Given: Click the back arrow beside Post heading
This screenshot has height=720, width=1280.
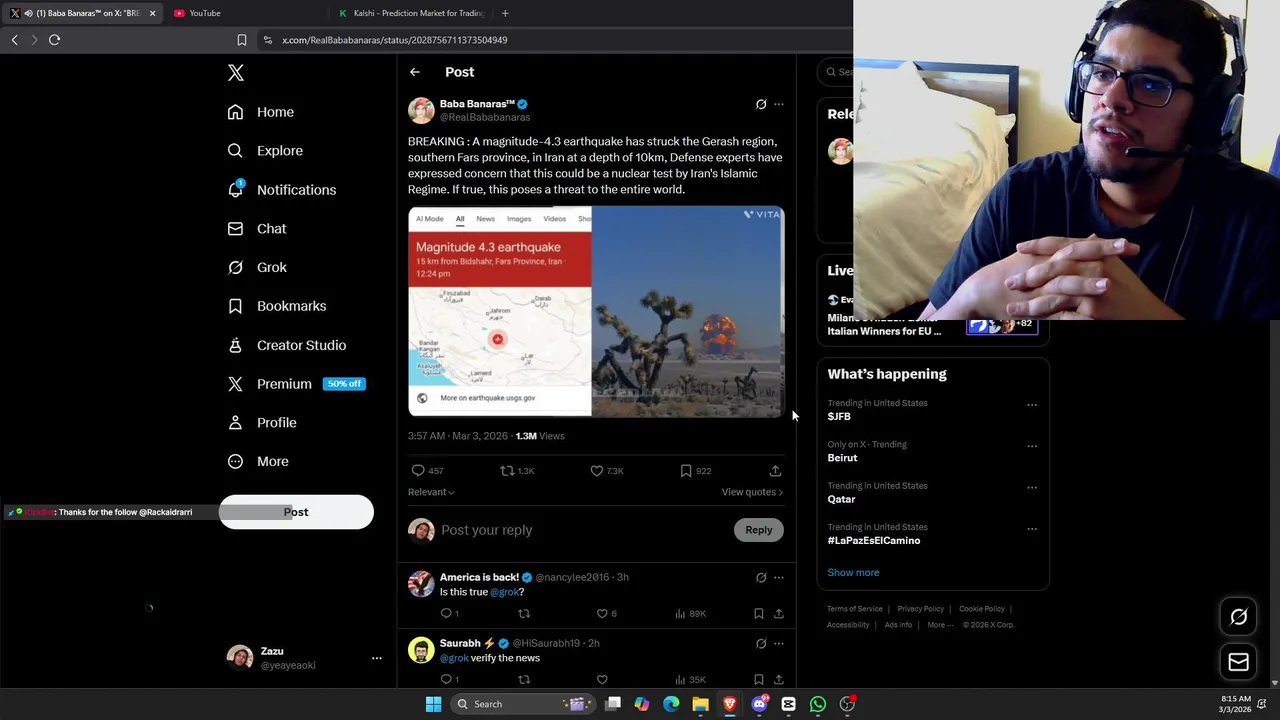Looking at the screenshot, I should (x=415, y=72).
